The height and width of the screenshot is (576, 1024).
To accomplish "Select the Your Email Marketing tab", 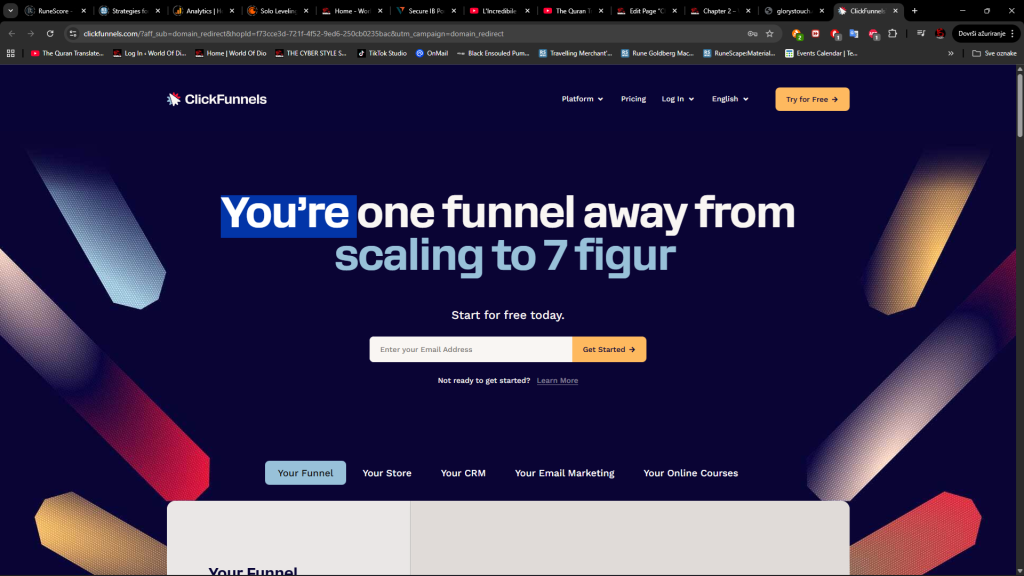I will [x=564, y=473].
